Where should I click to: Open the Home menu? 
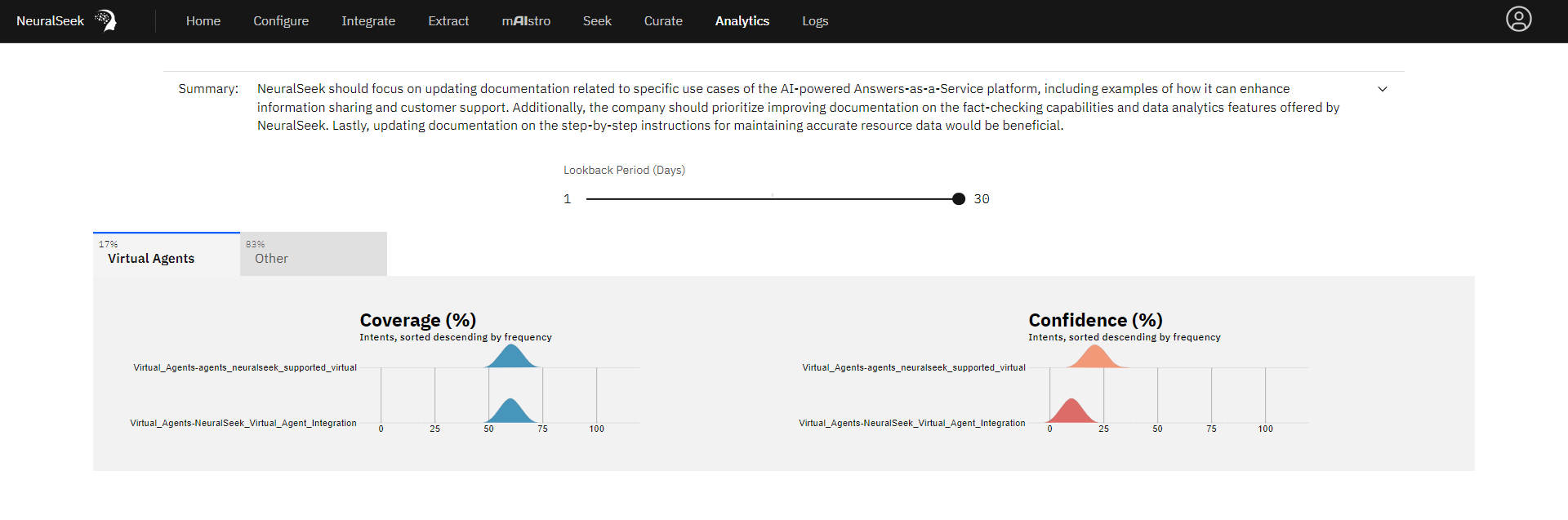coord(203,21)
